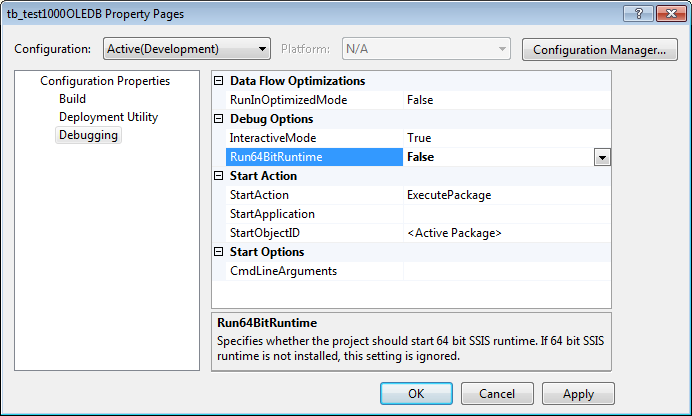Select the Build tree node
692x416 pixels.
tap(73, 99)
